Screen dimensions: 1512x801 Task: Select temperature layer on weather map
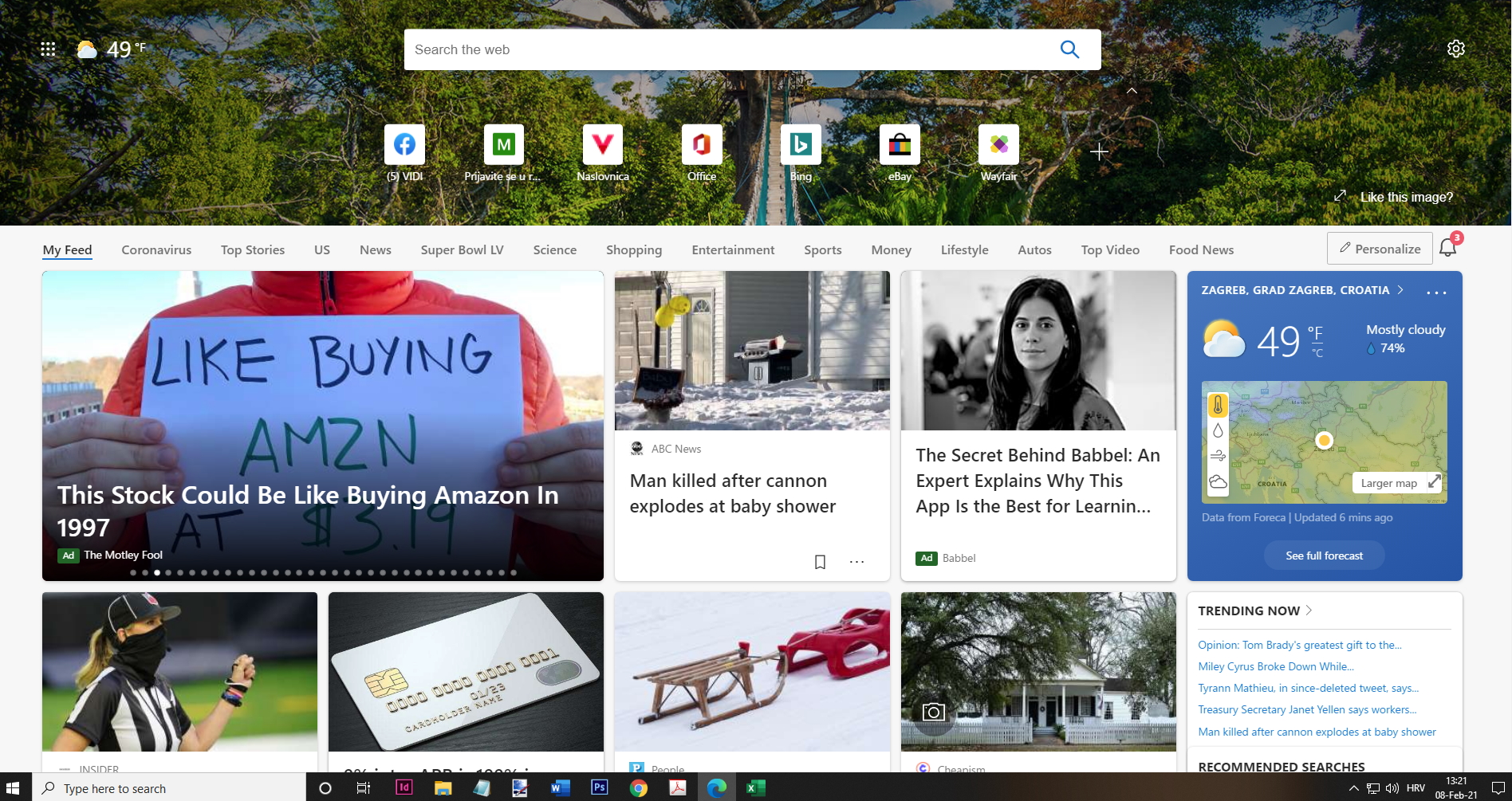[1218, 405]
